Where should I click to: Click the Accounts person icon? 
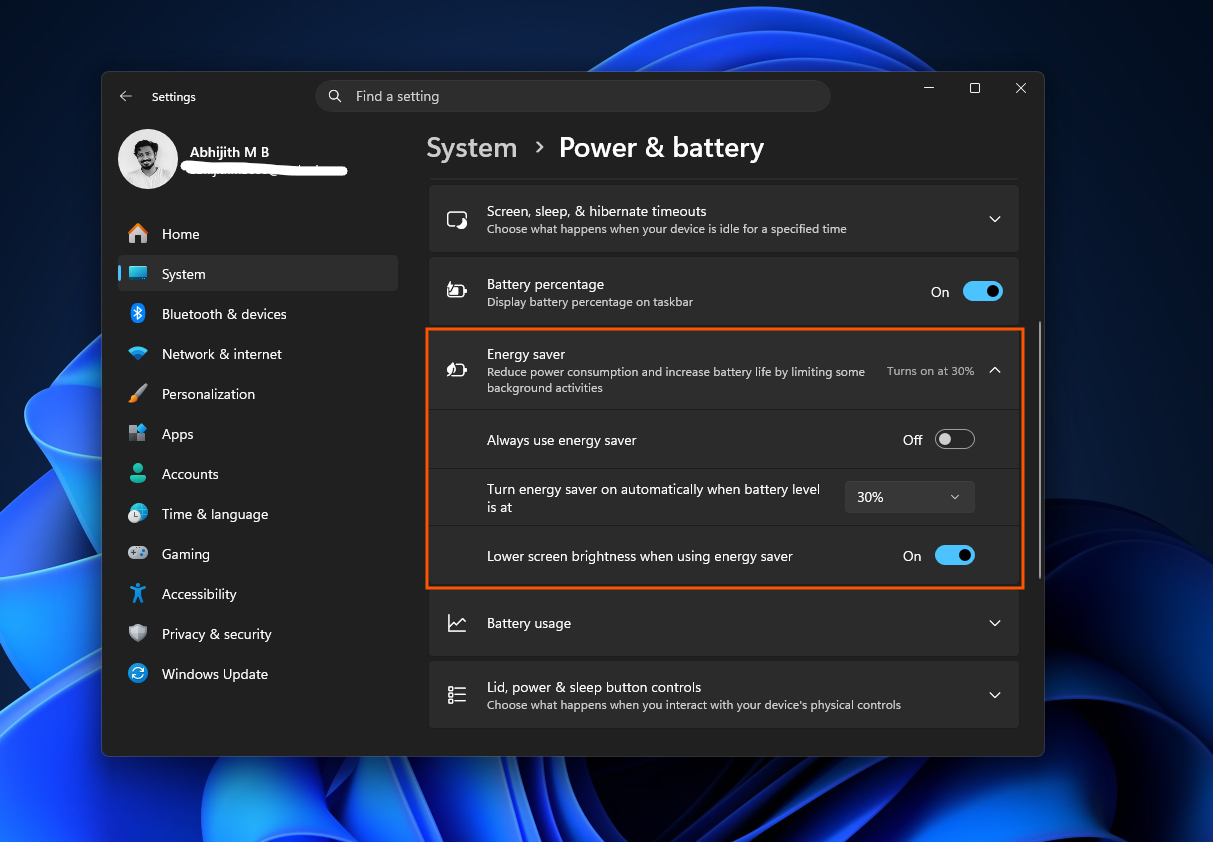(138, 474)
